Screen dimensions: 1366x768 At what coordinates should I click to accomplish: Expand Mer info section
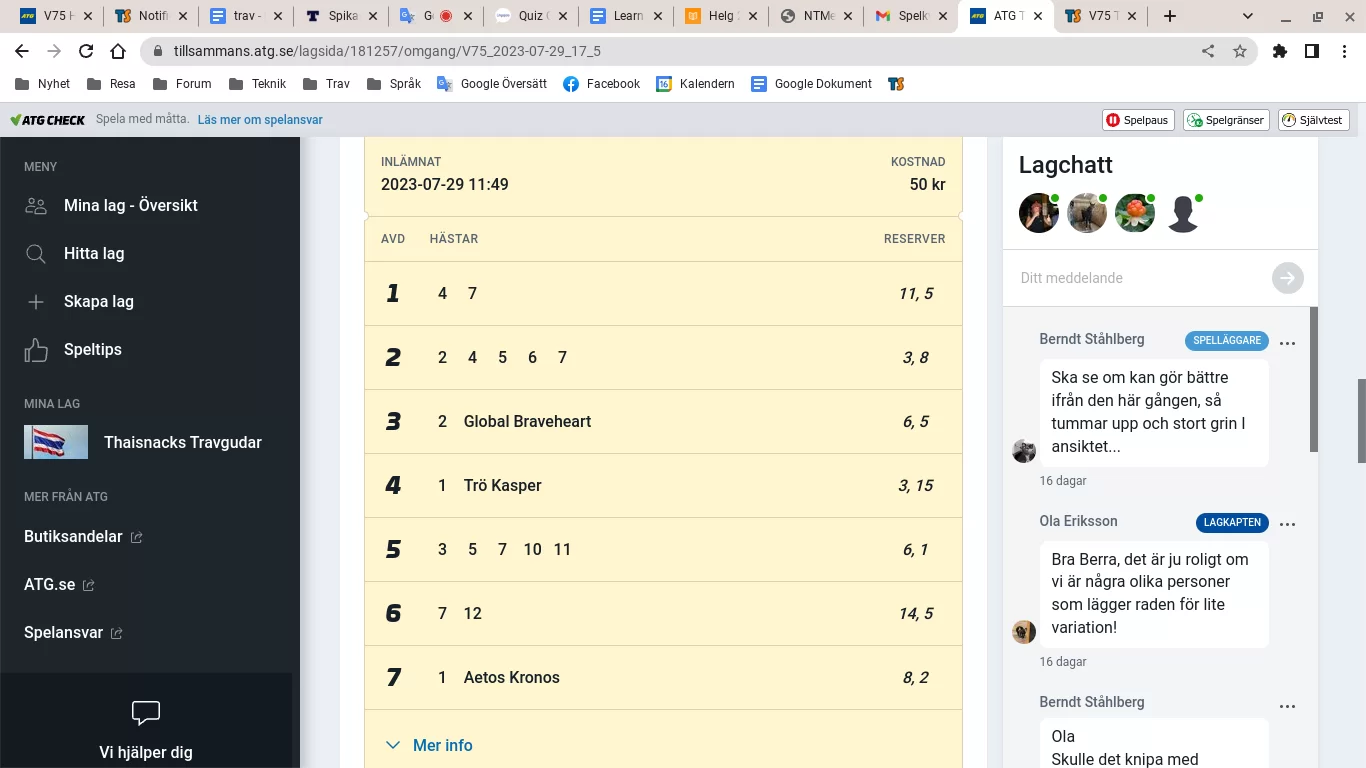pos(429,745)
